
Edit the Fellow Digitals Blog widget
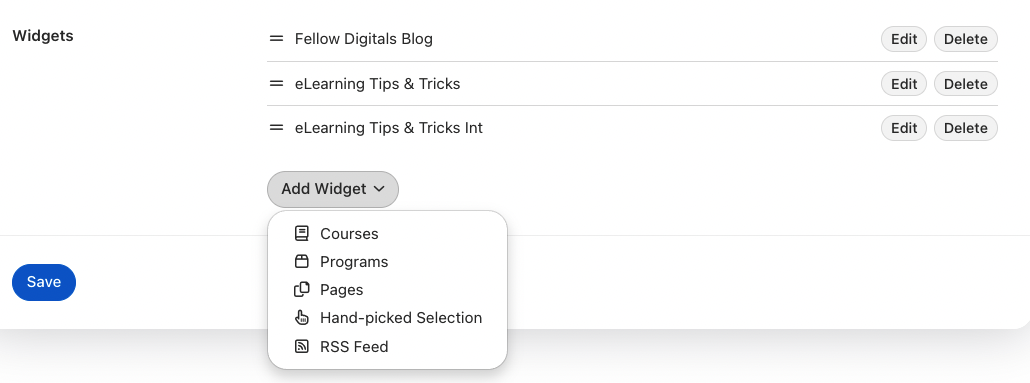coord(904,39)
